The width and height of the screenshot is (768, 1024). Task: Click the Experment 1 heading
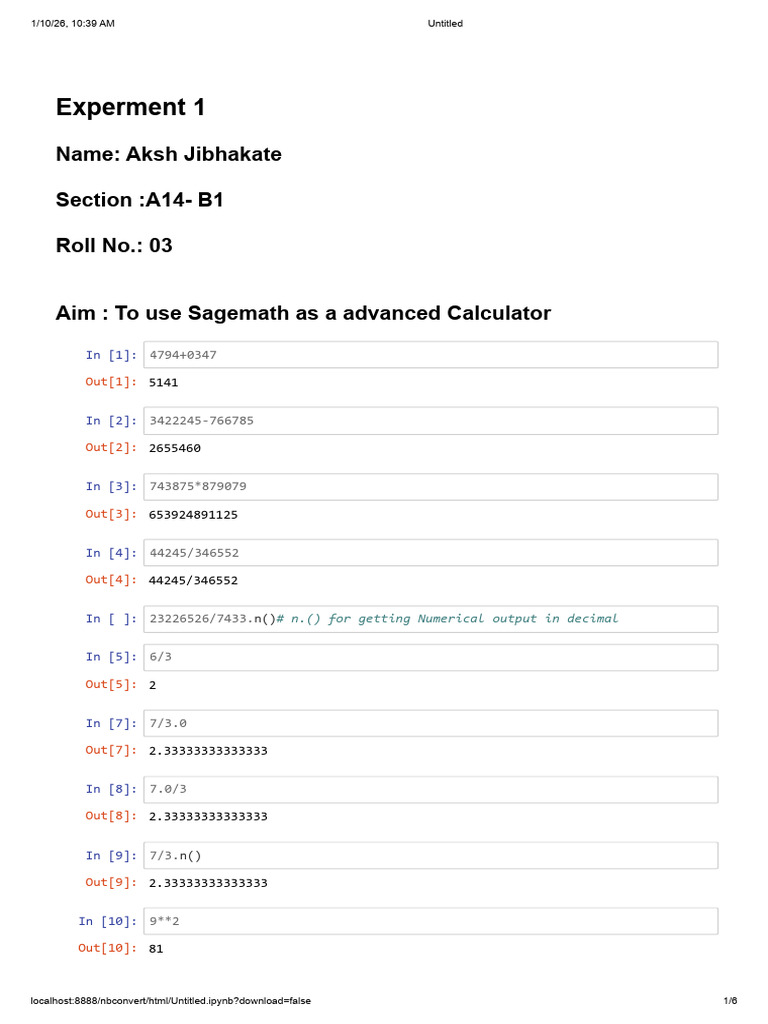pos(131,107)
